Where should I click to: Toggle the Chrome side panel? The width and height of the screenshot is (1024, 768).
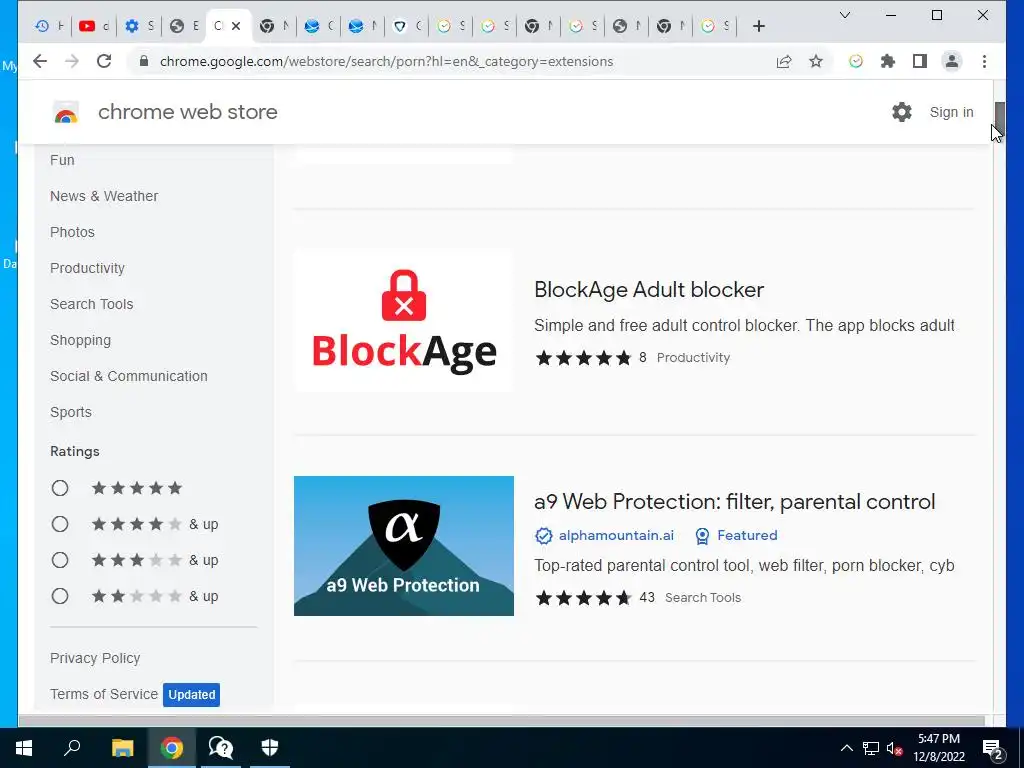click(x=920, y=61)
